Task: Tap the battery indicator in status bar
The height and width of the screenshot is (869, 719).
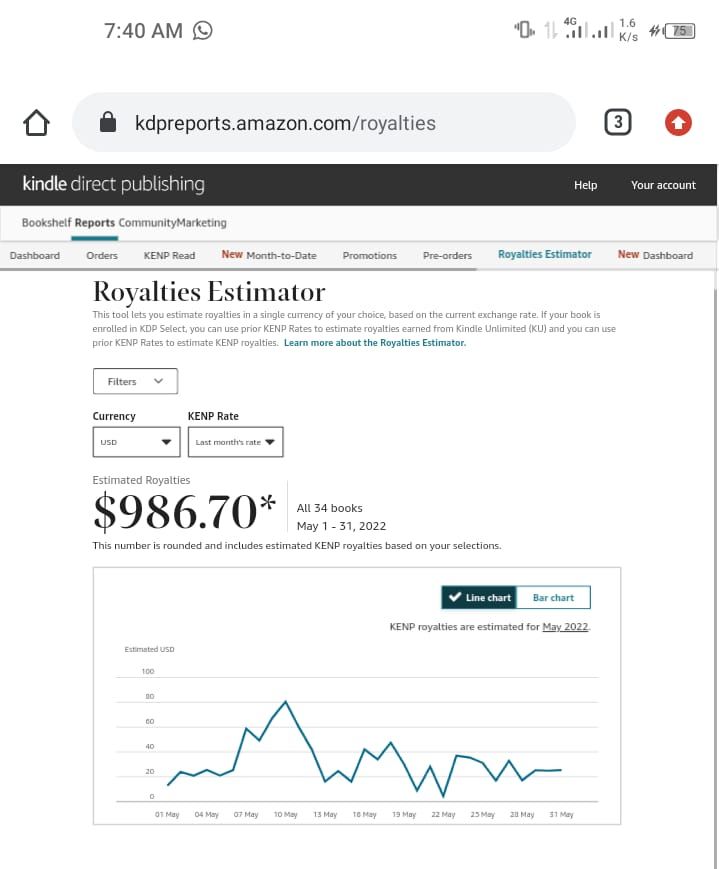Action: 680,31
